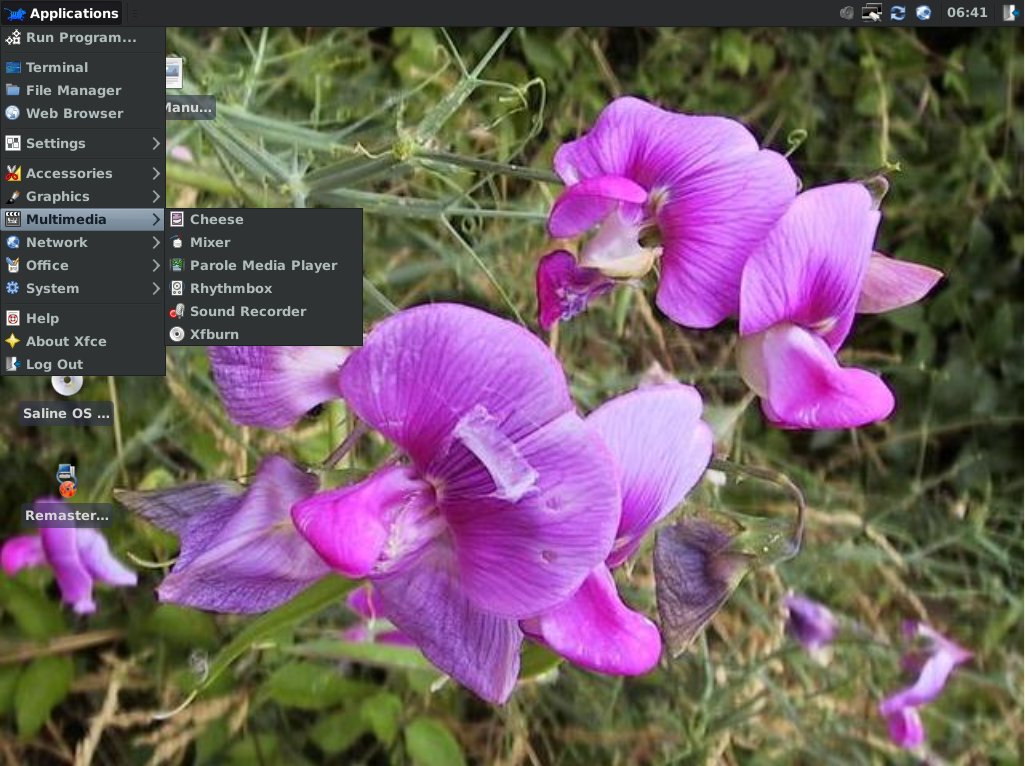The image size is (1025, 766).
Task: Click the Terminal monitor icon
Action: click(x=12, y=67)
